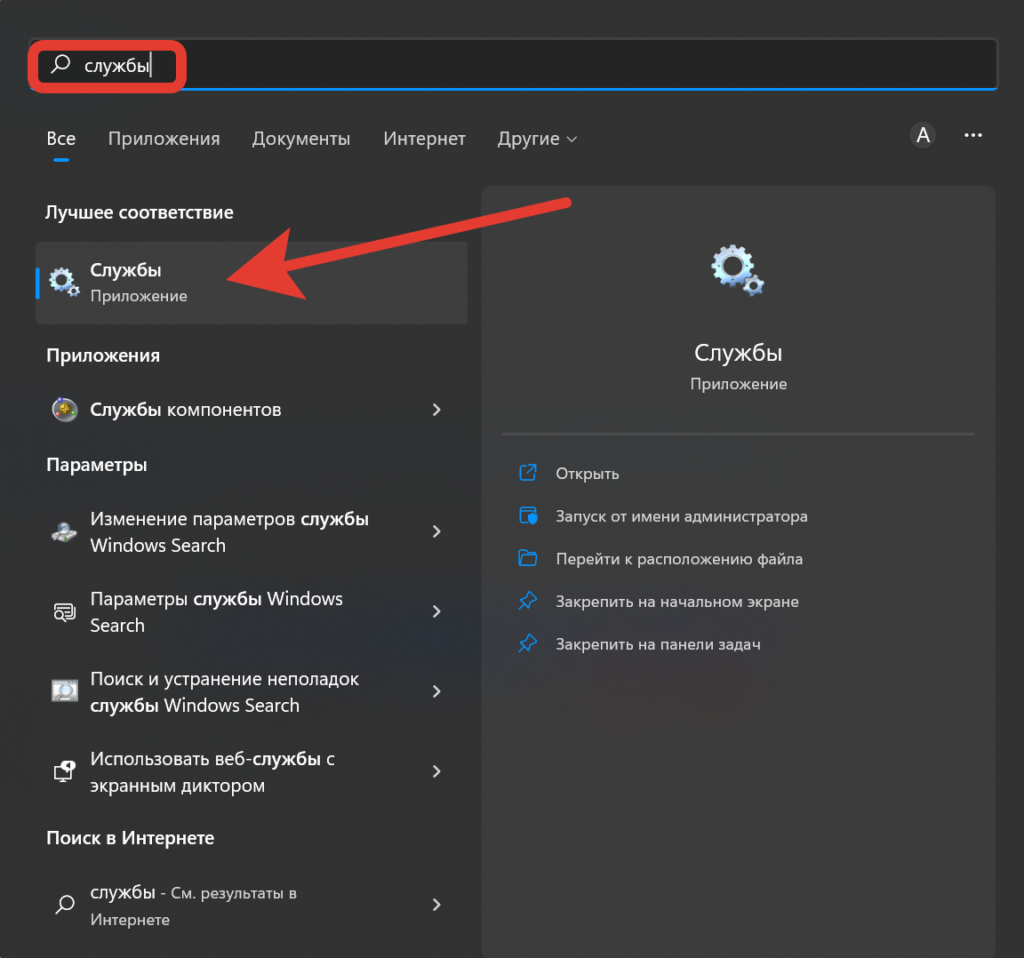Open Использовать веб-службы с экранным диктором
Screen dimensions: 1024x958
(251, 772)
